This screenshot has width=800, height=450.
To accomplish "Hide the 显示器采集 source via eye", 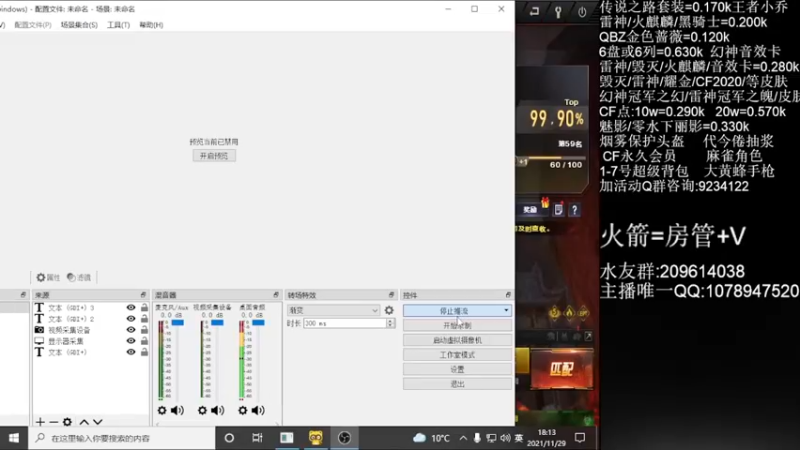I will coord(131,341).
